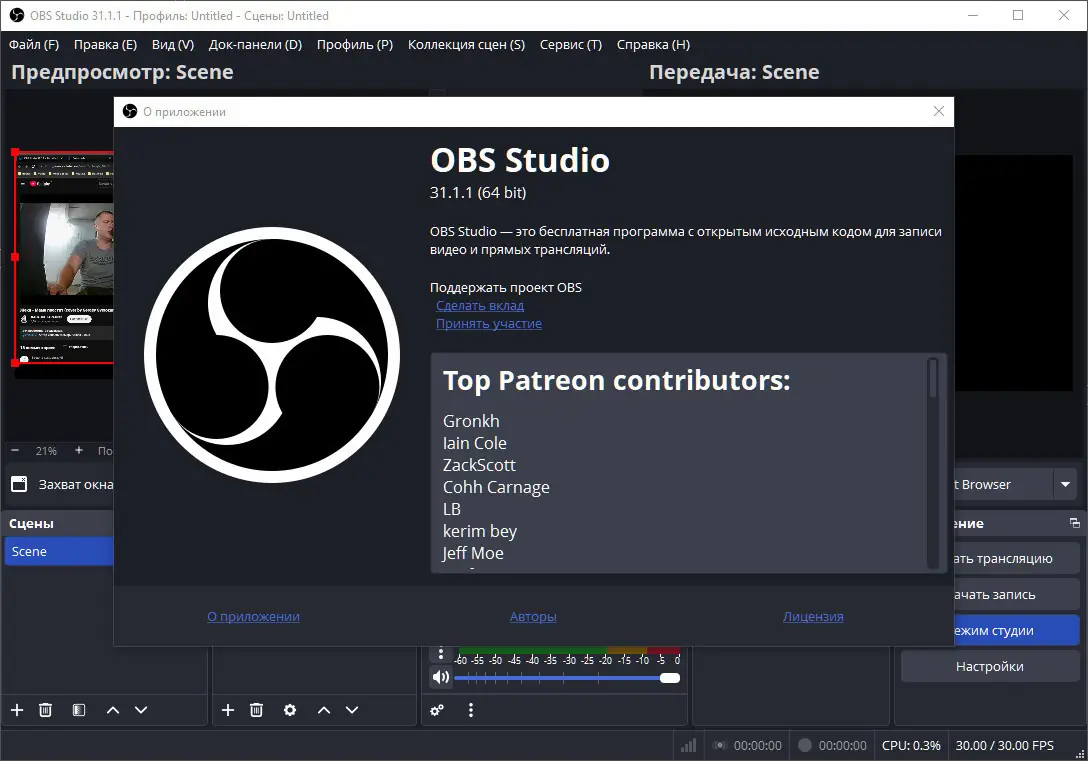Show the Авторы section link

tap(533, 616)
